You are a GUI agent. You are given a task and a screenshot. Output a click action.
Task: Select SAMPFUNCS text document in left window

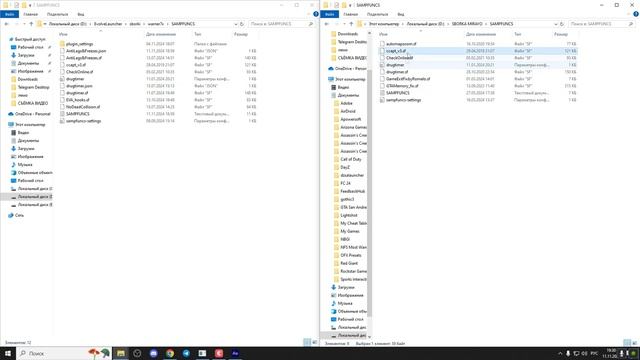click(x=78, y=114)
